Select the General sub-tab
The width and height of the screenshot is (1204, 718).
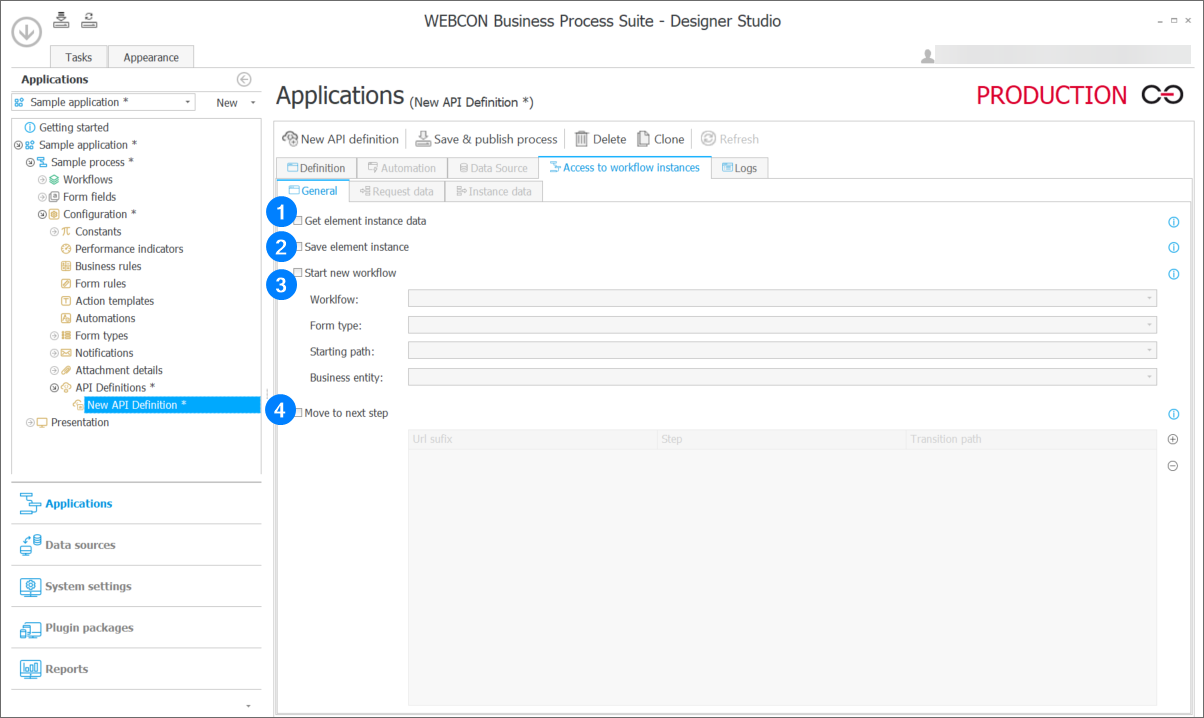(313, 191)
